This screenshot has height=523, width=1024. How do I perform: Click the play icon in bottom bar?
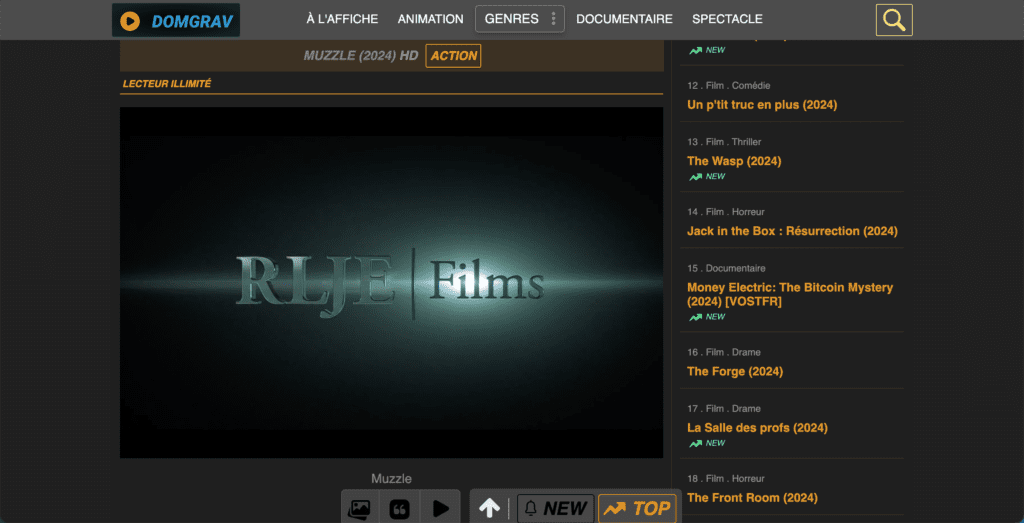441,509
